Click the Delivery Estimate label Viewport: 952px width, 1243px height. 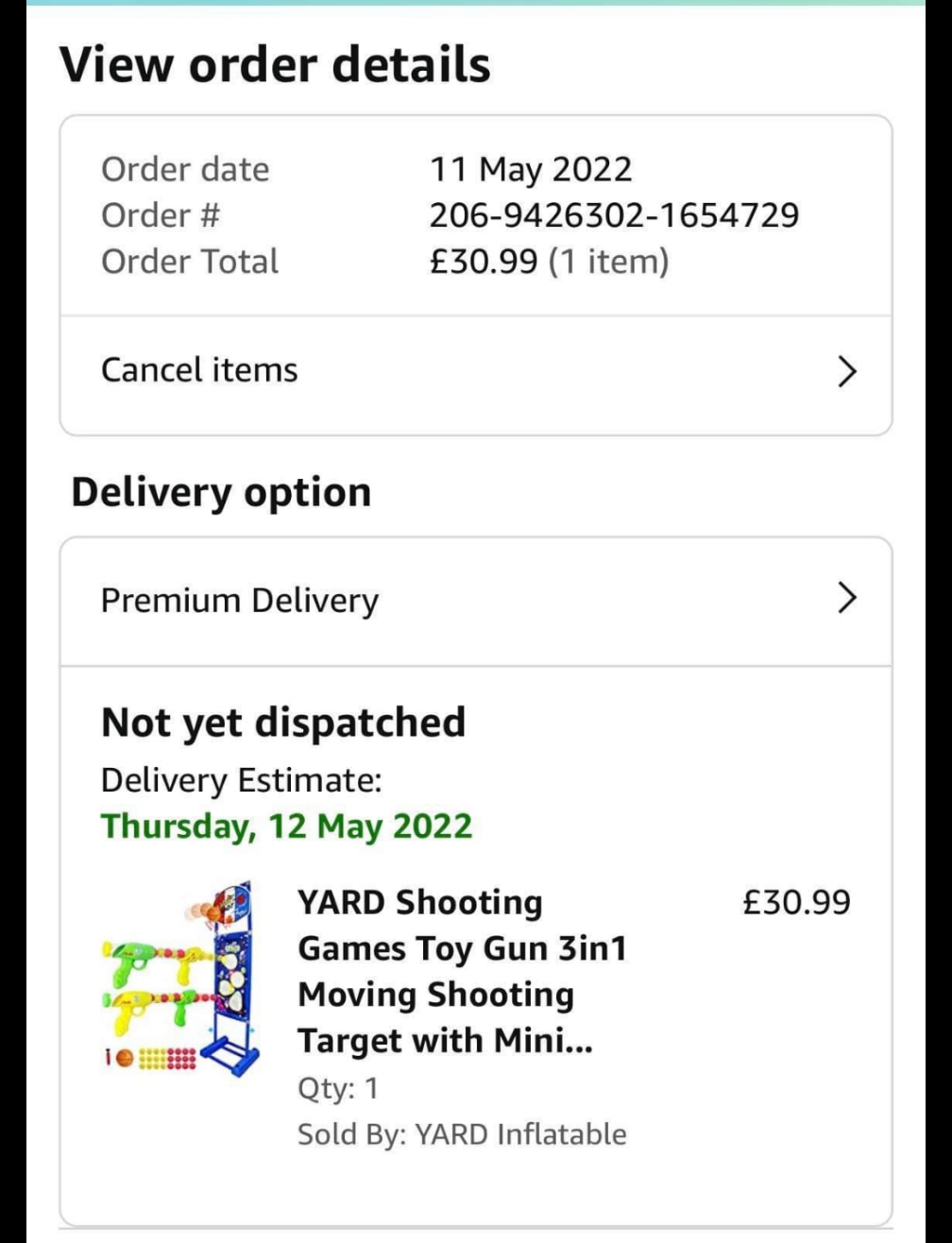point(241,780)
